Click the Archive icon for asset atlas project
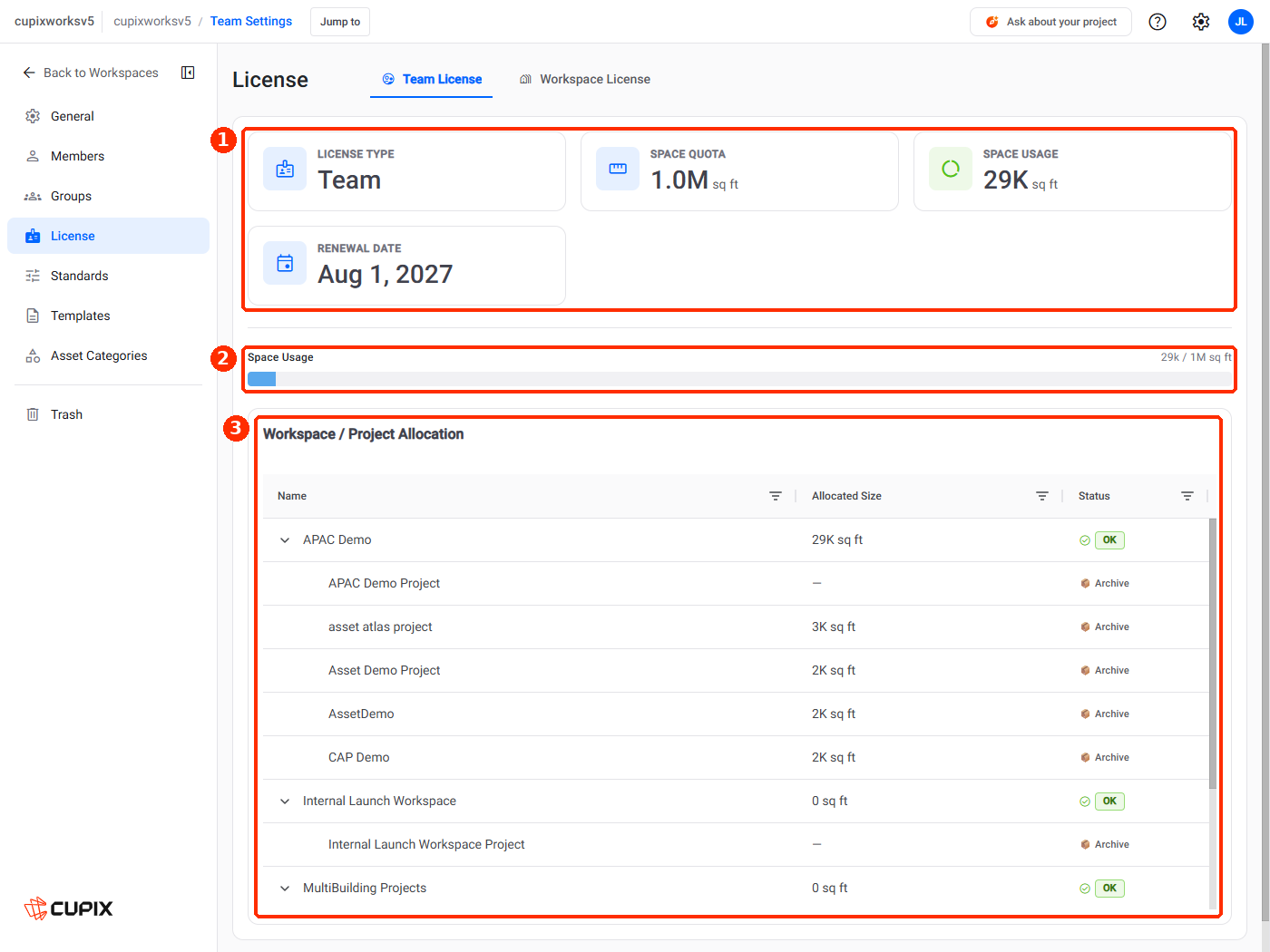 [x=1085, y=627]
